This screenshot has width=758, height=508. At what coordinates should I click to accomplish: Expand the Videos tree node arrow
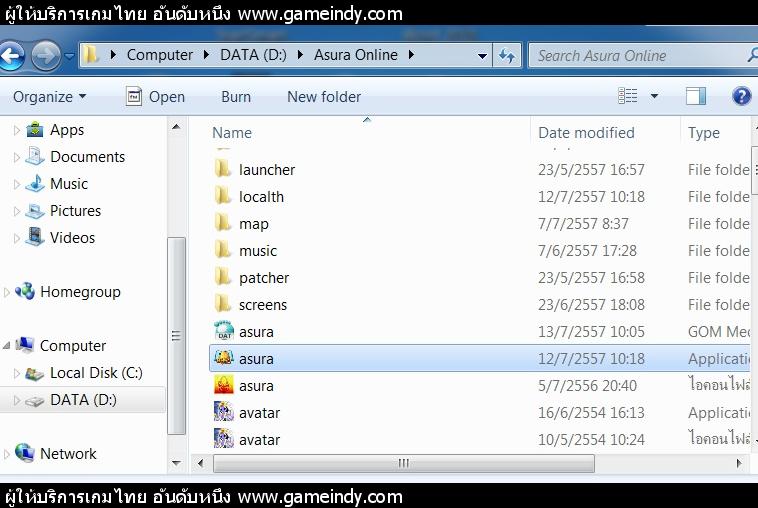(16, 239)
